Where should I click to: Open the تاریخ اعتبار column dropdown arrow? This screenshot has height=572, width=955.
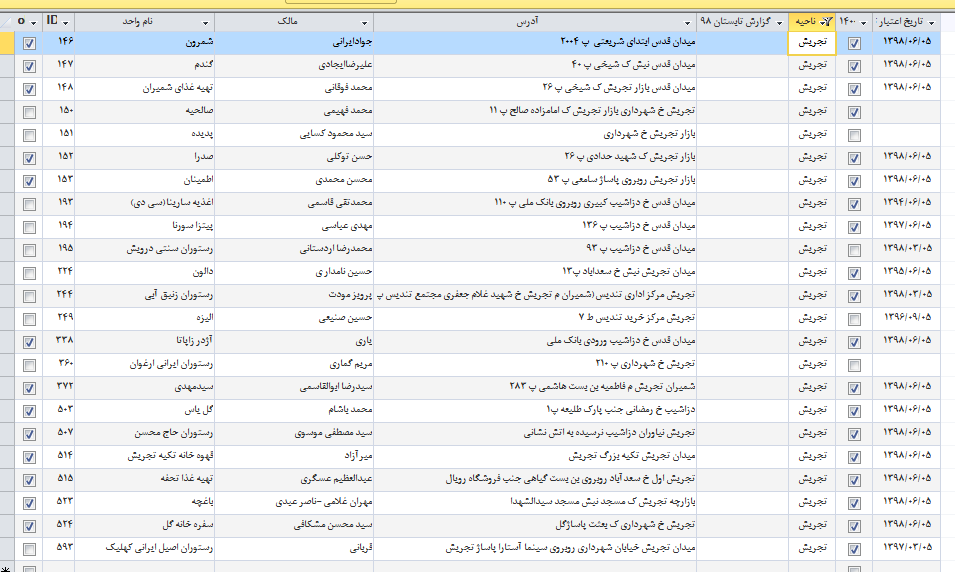[x=931, y=23]
